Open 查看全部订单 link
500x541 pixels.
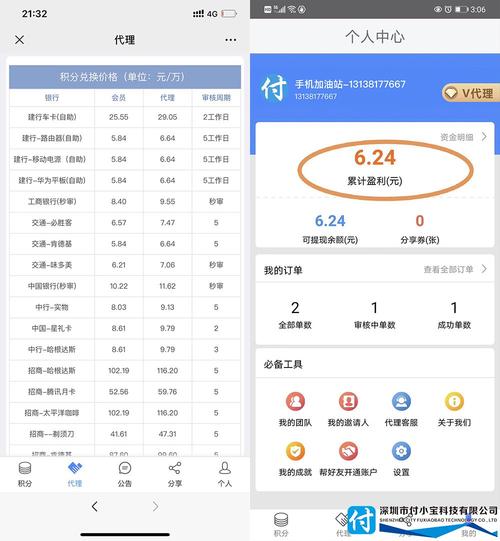tap(448, 269)
